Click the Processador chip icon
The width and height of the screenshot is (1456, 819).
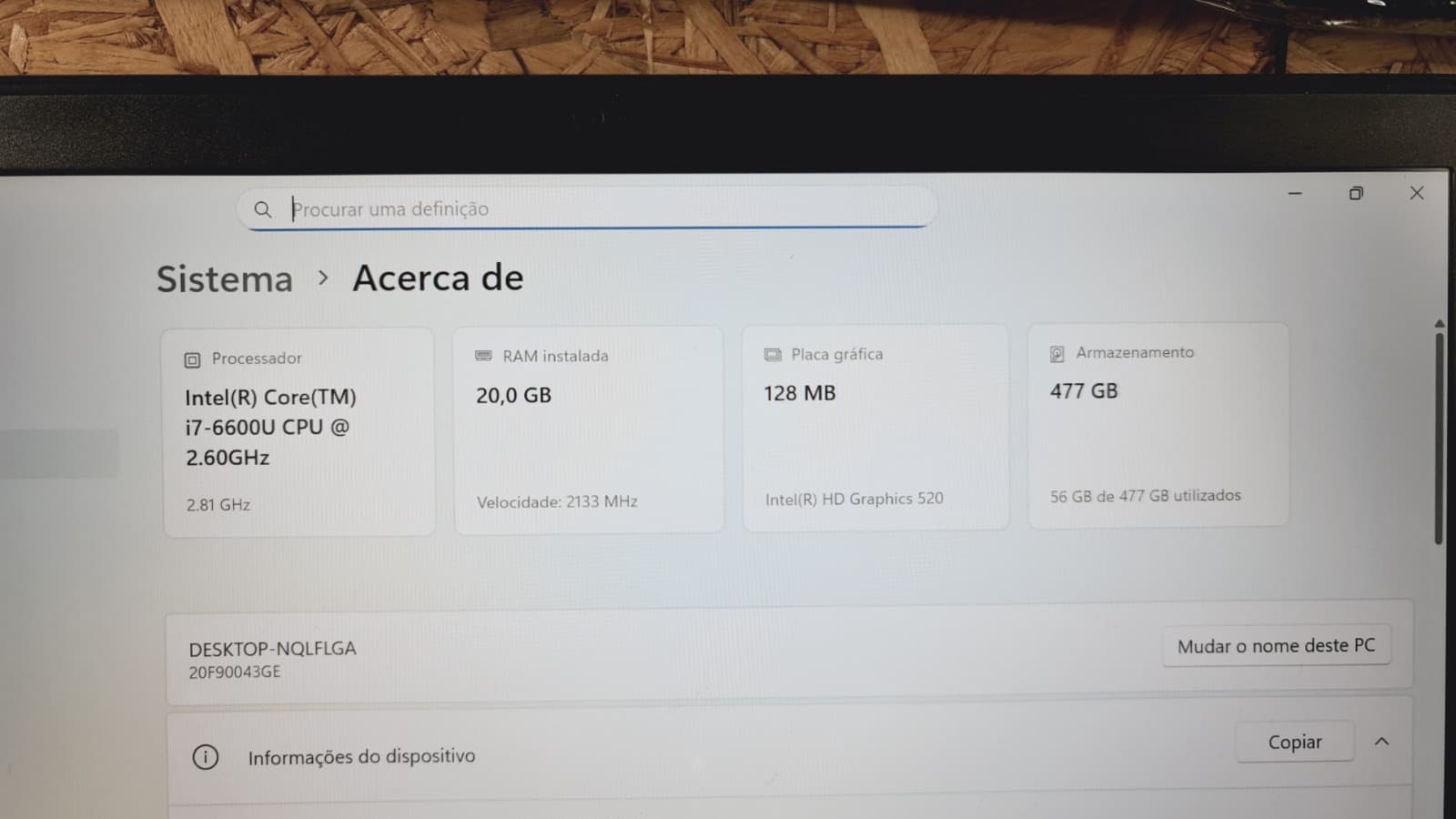(192, 359)
